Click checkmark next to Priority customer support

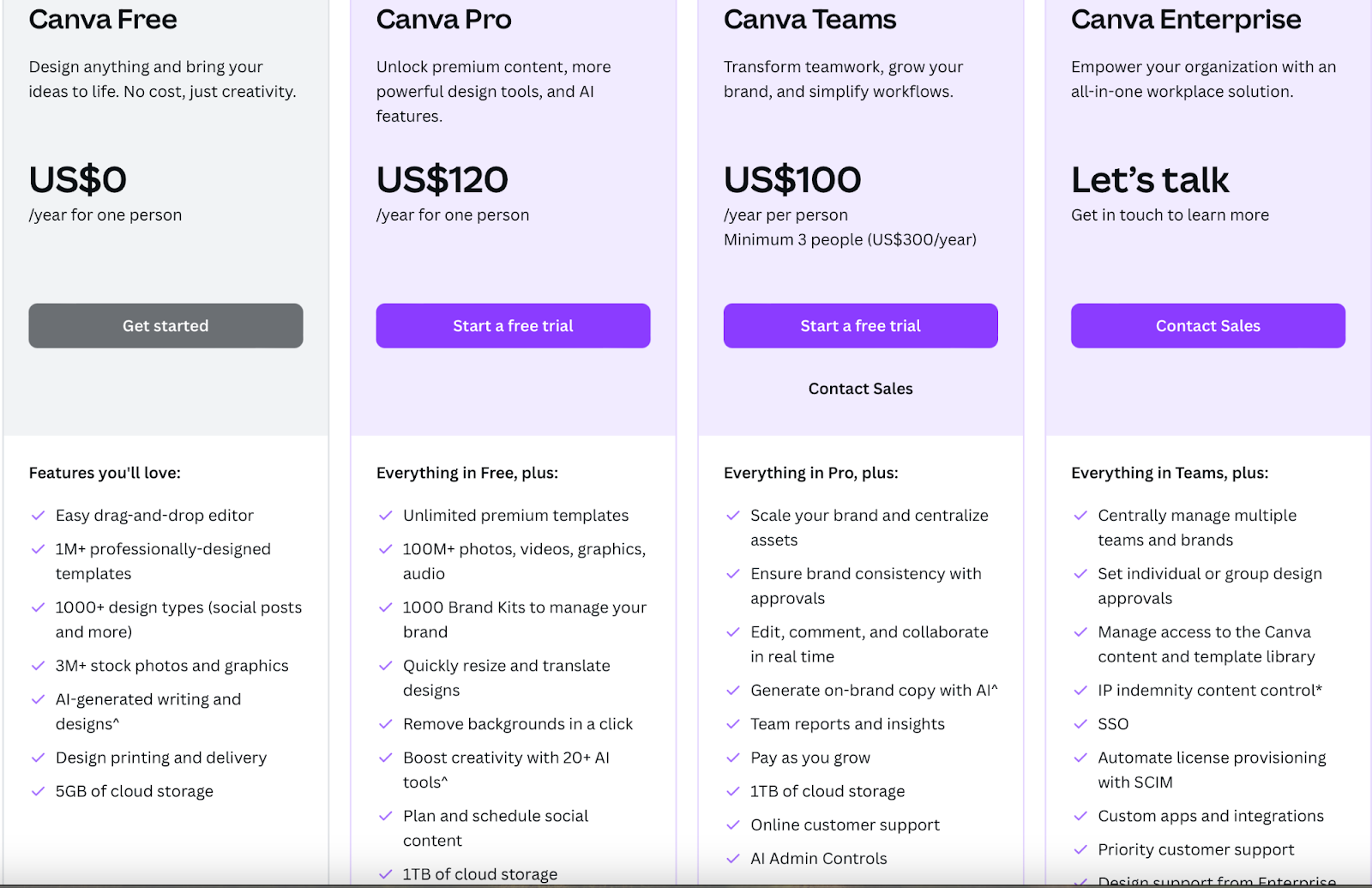(1080, 849)
